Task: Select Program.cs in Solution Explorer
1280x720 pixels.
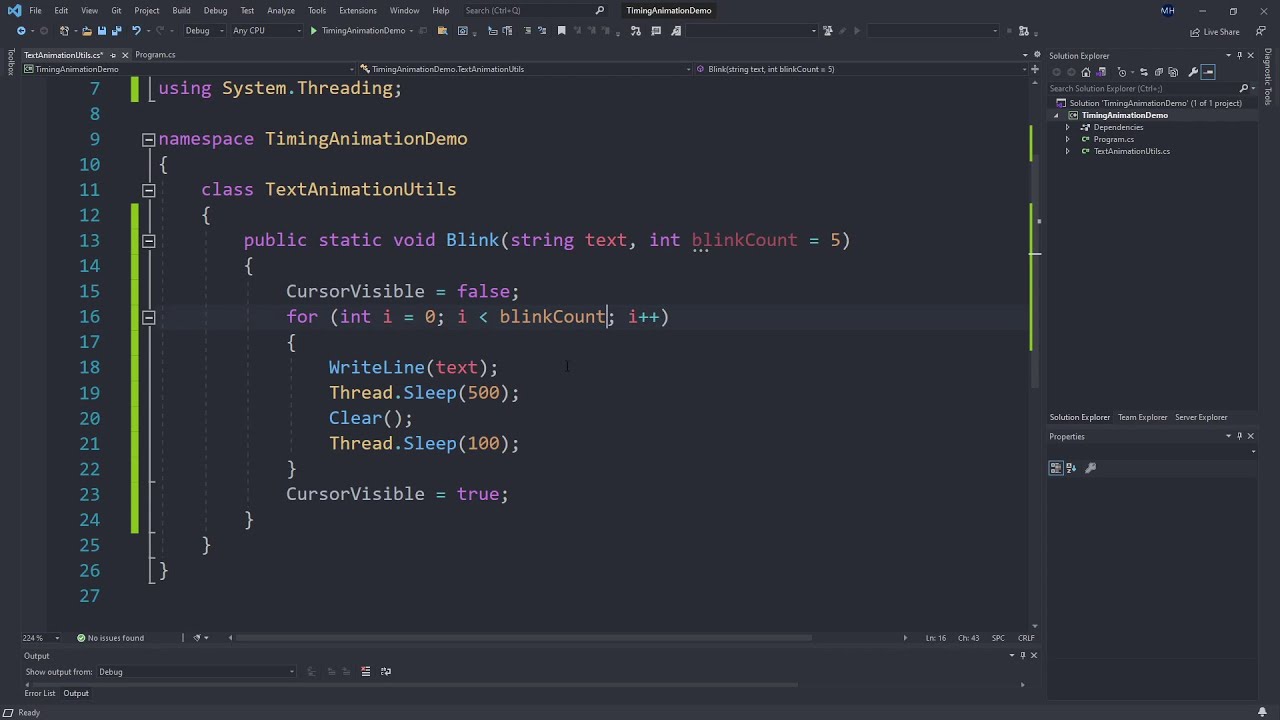Action: click(1113, 139)
